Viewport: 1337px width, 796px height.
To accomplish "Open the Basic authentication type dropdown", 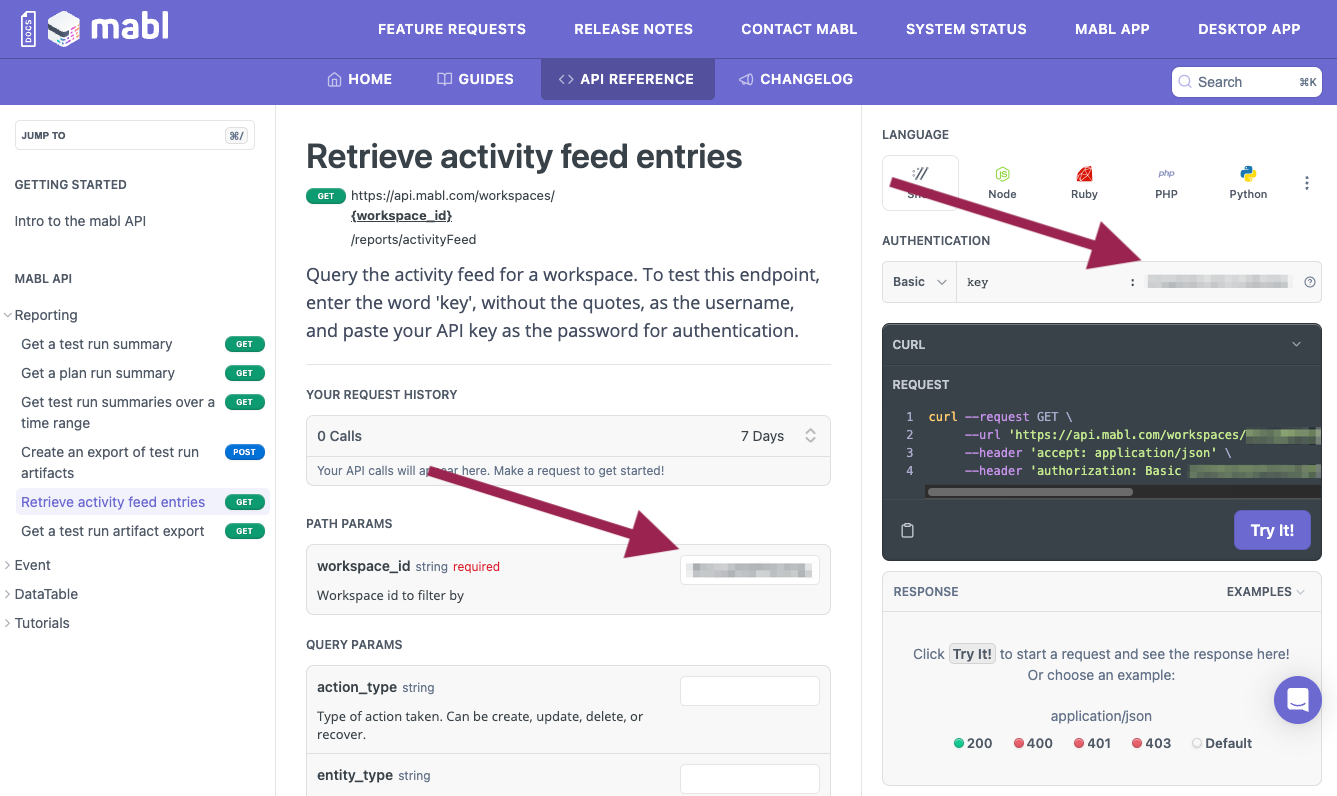I will pos(919,282).
